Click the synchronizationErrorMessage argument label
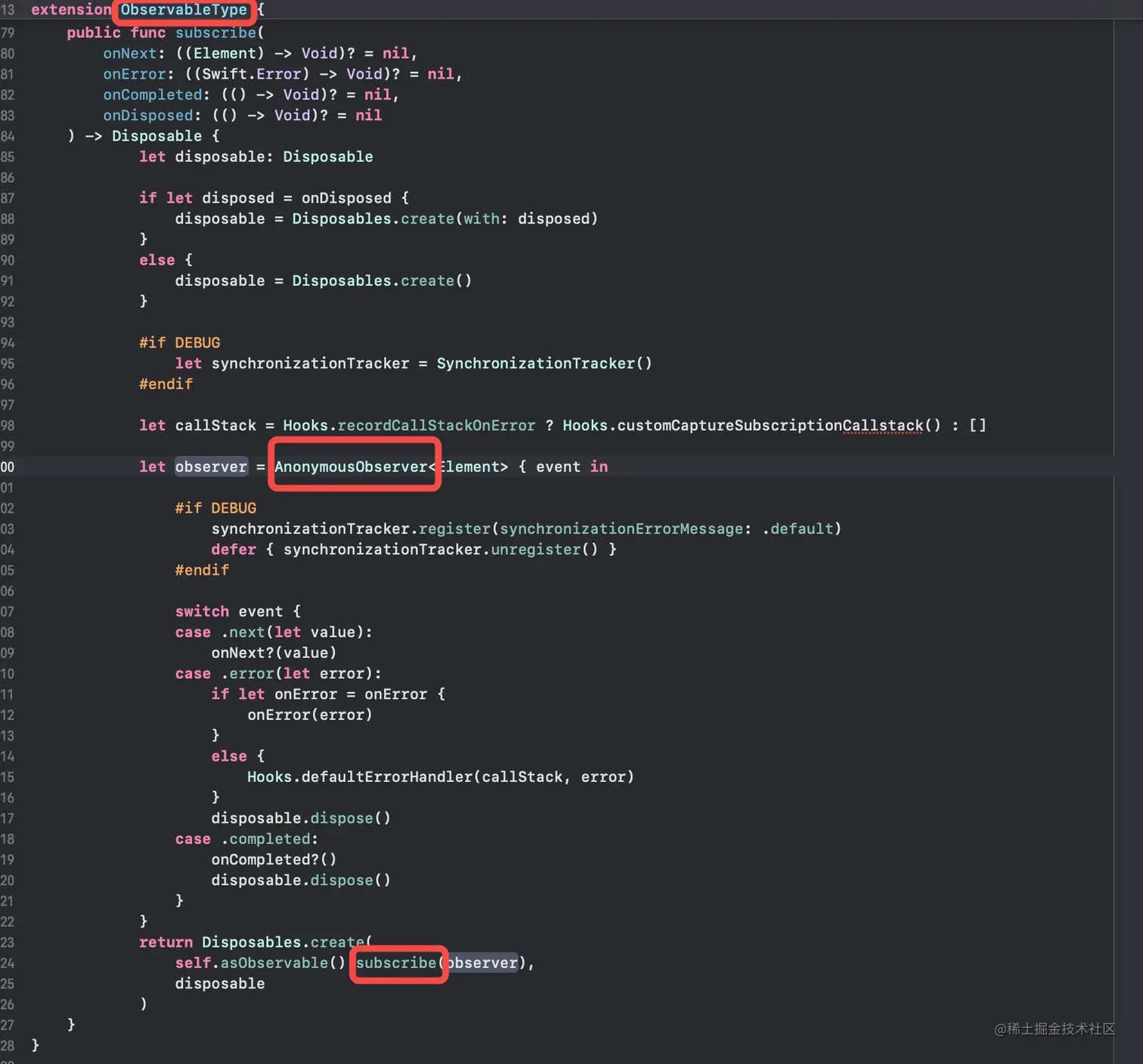Screen dimensions: 1143x1064 (x=621, y=529)
